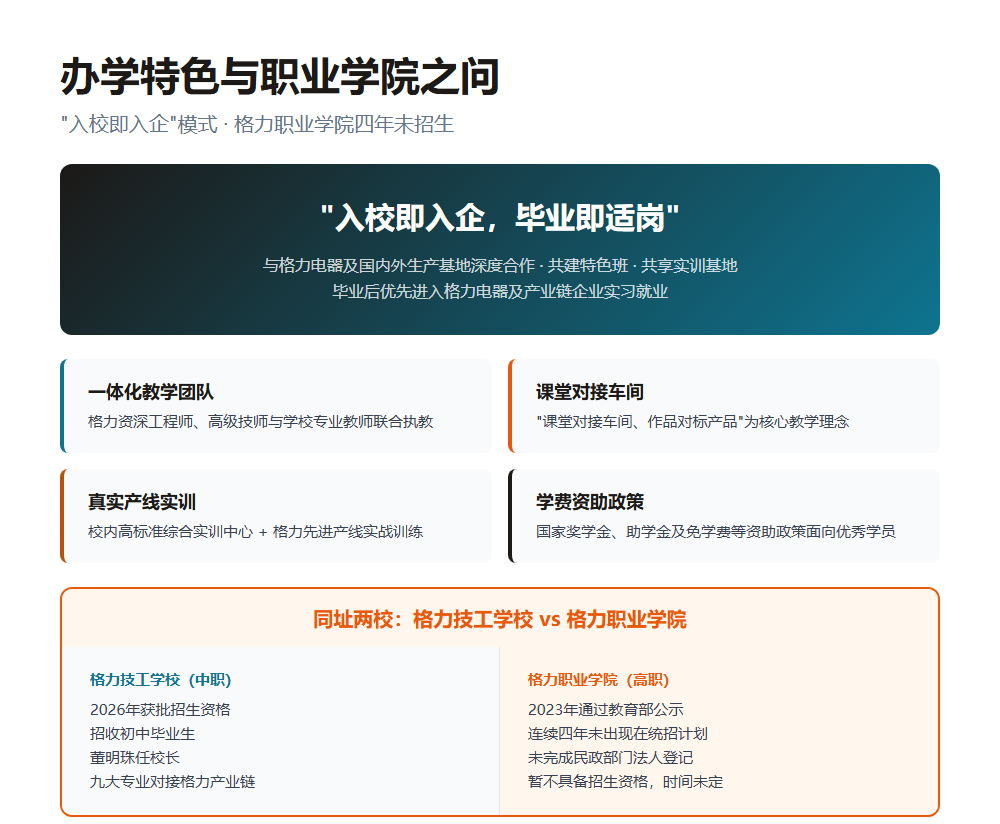Click the line 连续四年未出现在统招计划

(x=618, y=733)
